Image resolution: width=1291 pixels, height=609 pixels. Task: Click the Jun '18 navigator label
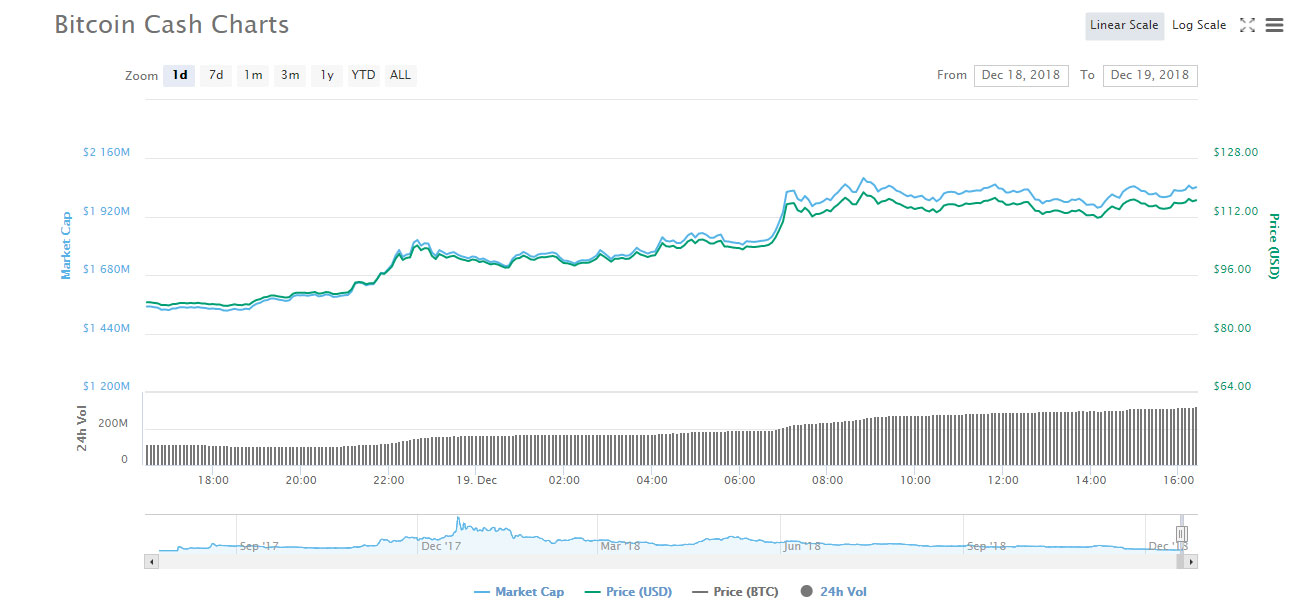click(x=801, y=546)
